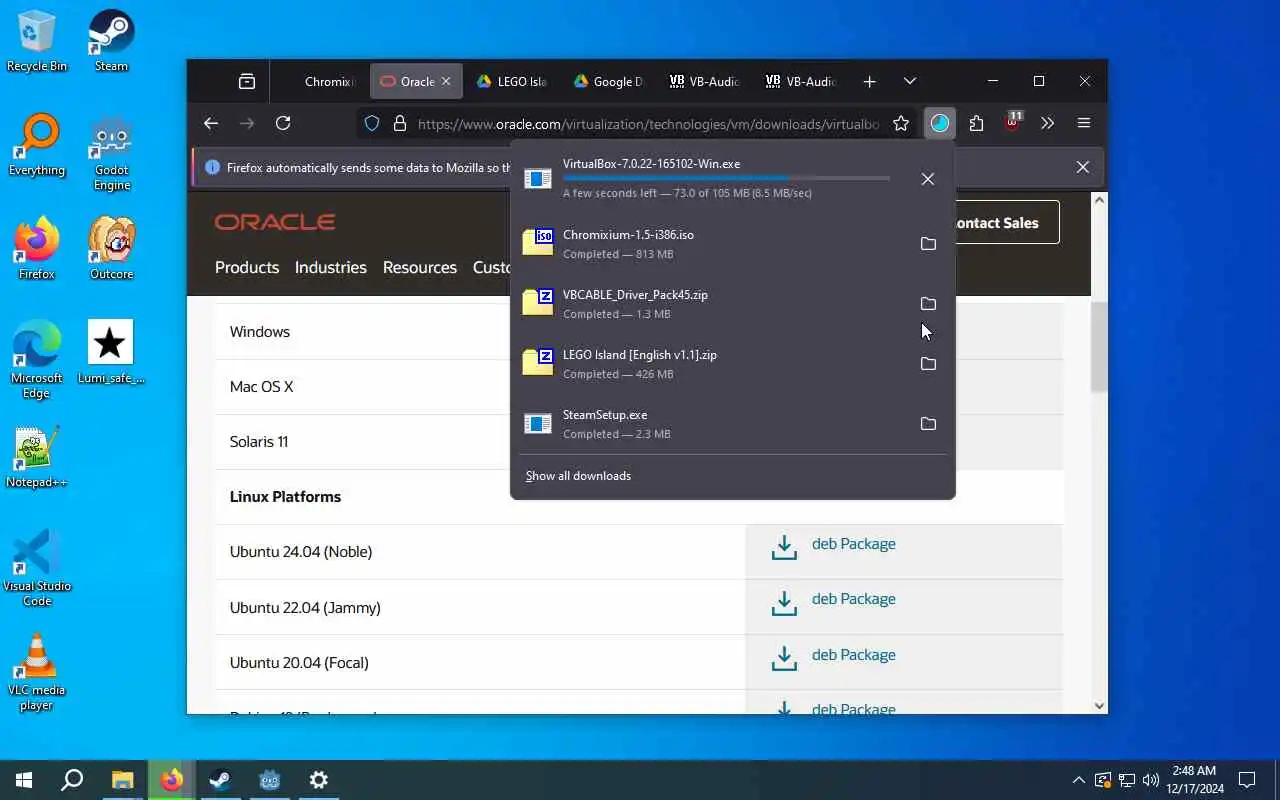Viewport: 1280px width, 800px height.
Task: Click the scrollbar down arrow
Action: tap(1099, 705)
